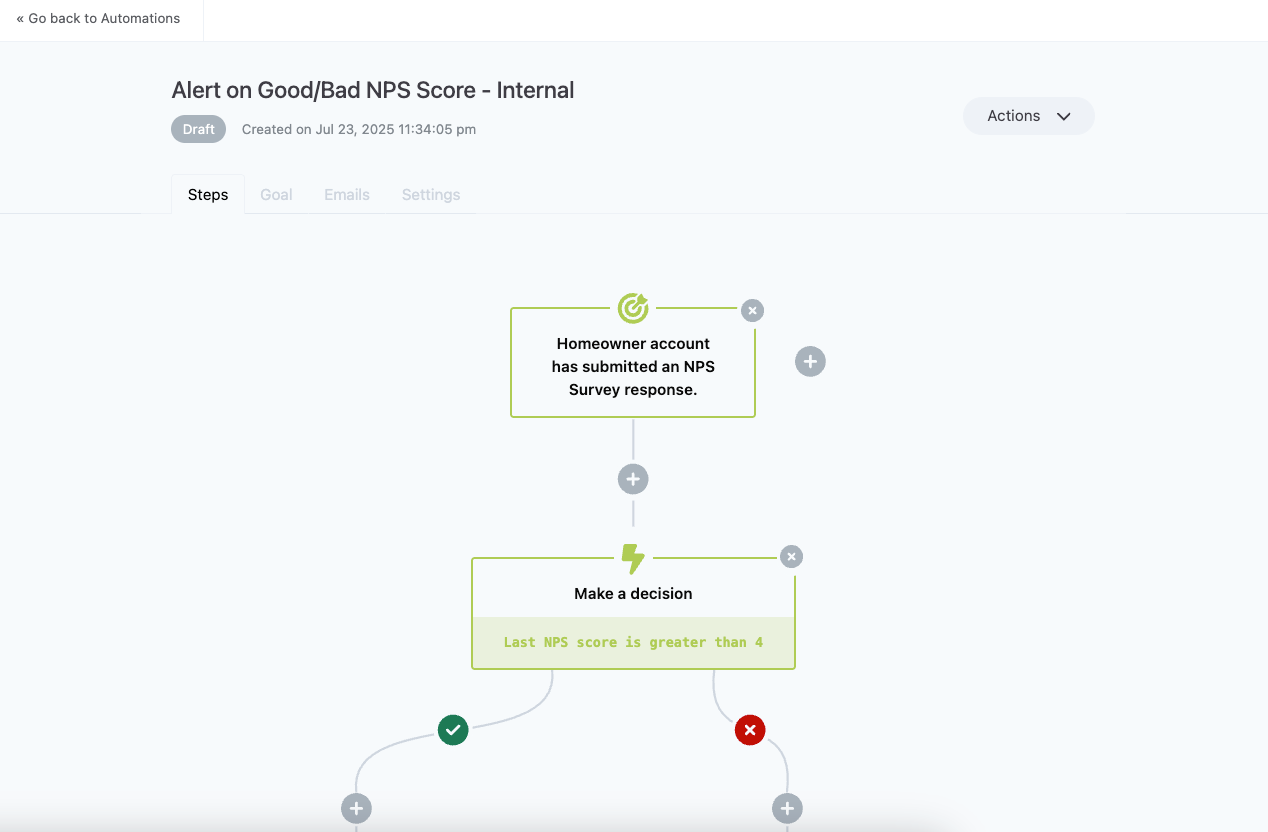Switch to the Goal tab

pos(276,194)
